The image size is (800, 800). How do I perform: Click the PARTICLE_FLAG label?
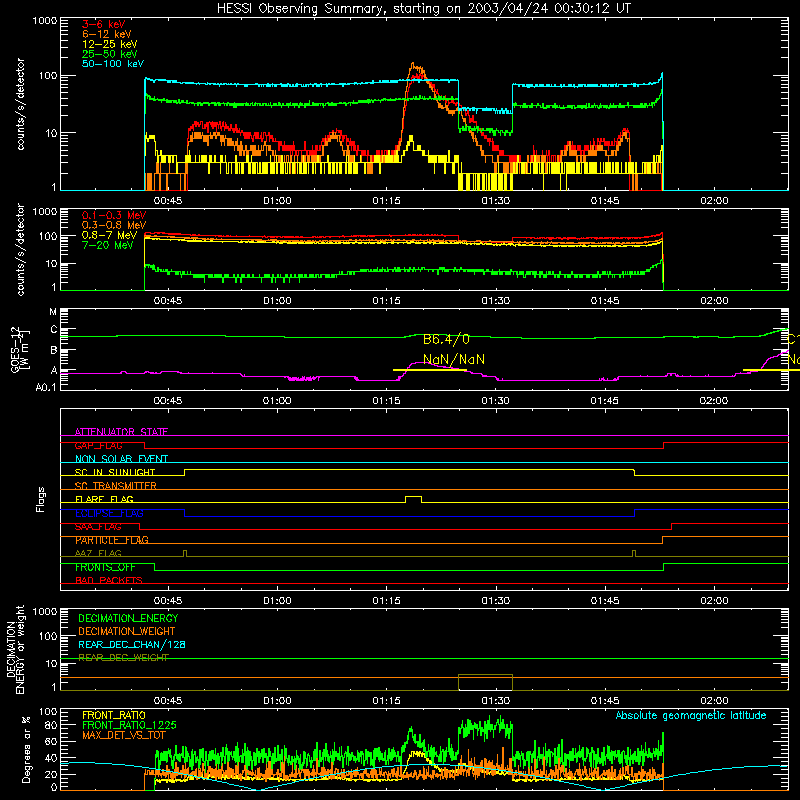[112, 540]
